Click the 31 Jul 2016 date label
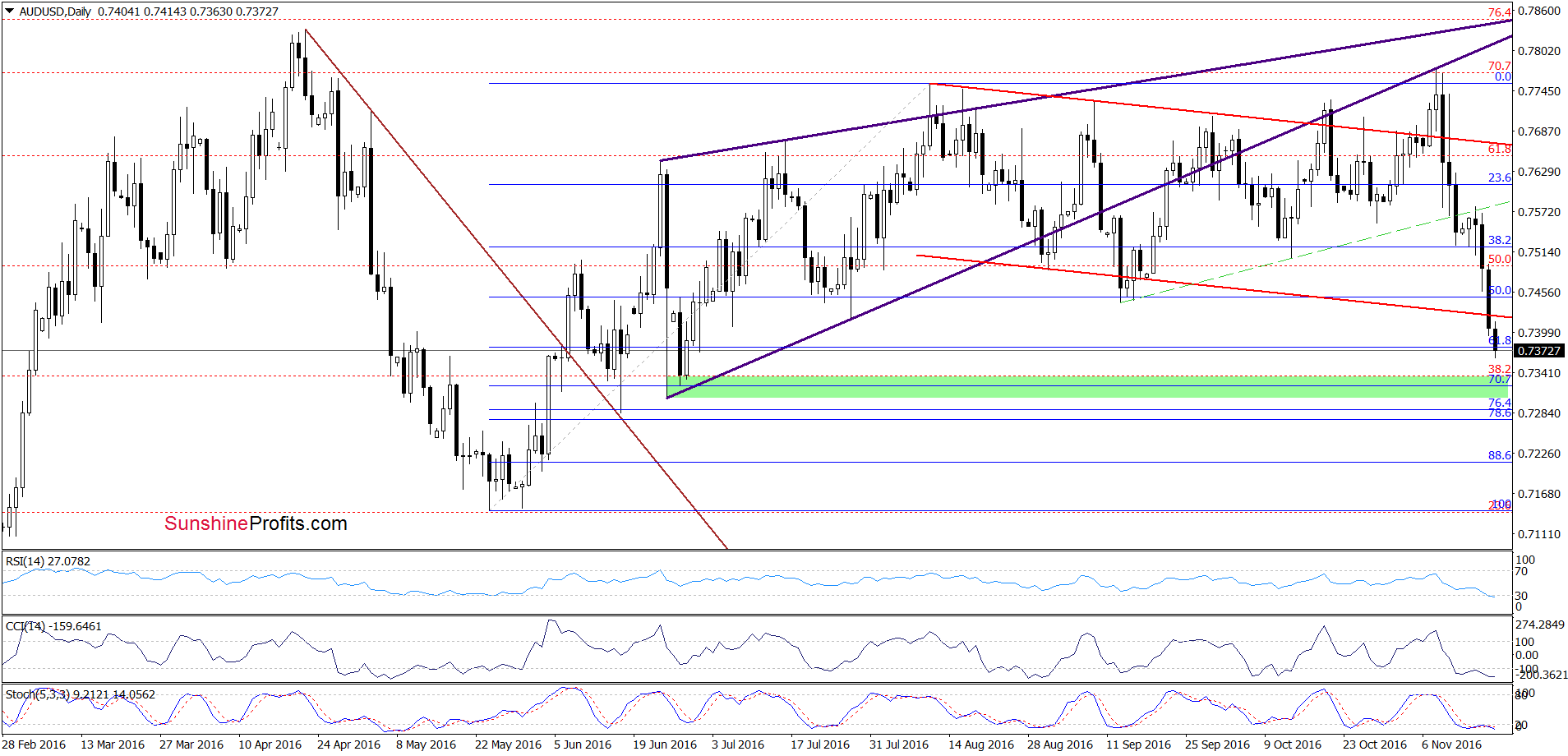Screen dimensions: 1568x756 tap(899, 744)
